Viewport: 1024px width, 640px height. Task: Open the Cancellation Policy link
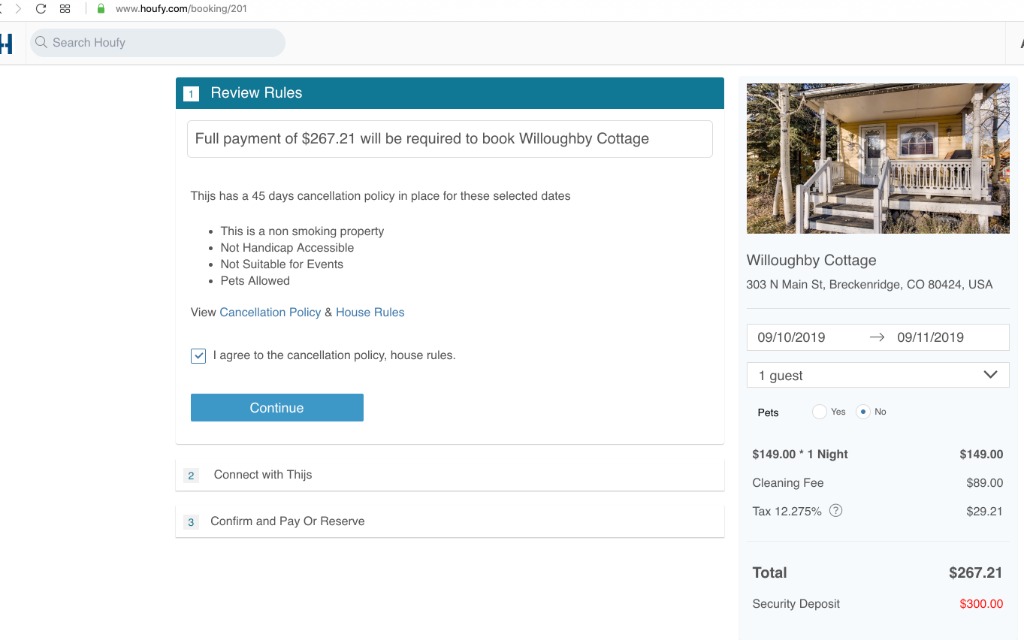coord(270,312)
